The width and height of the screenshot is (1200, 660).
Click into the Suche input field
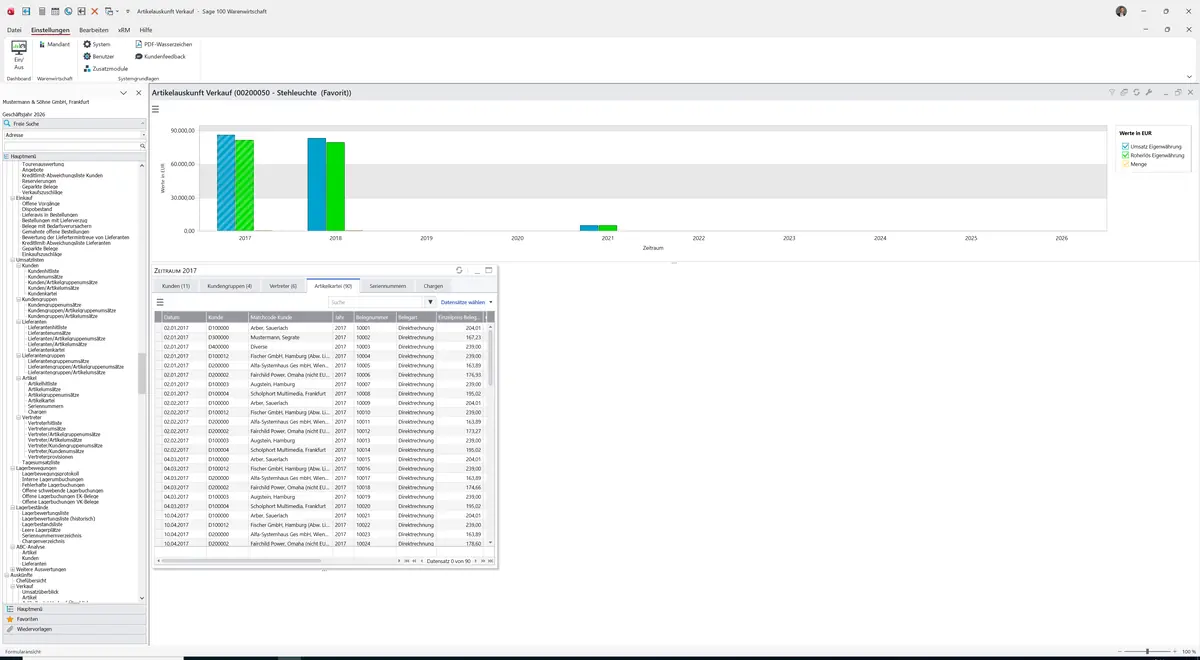pos(376,301)
